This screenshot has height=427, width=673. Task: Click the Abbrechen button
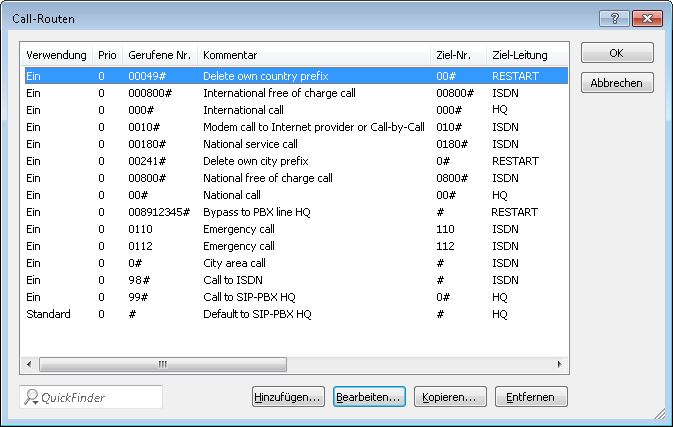click(617, 83)
